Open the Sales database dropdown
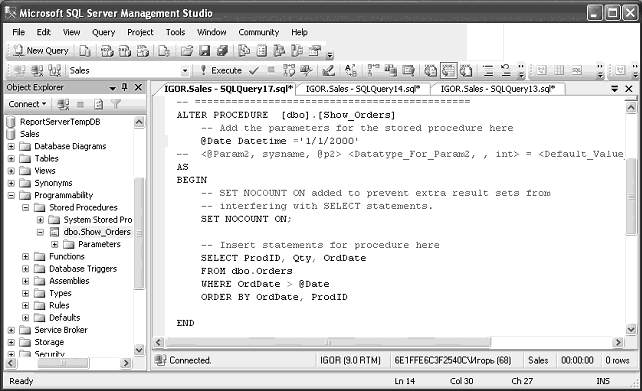Viewport: 642px width, 391px height. [185, 71]
